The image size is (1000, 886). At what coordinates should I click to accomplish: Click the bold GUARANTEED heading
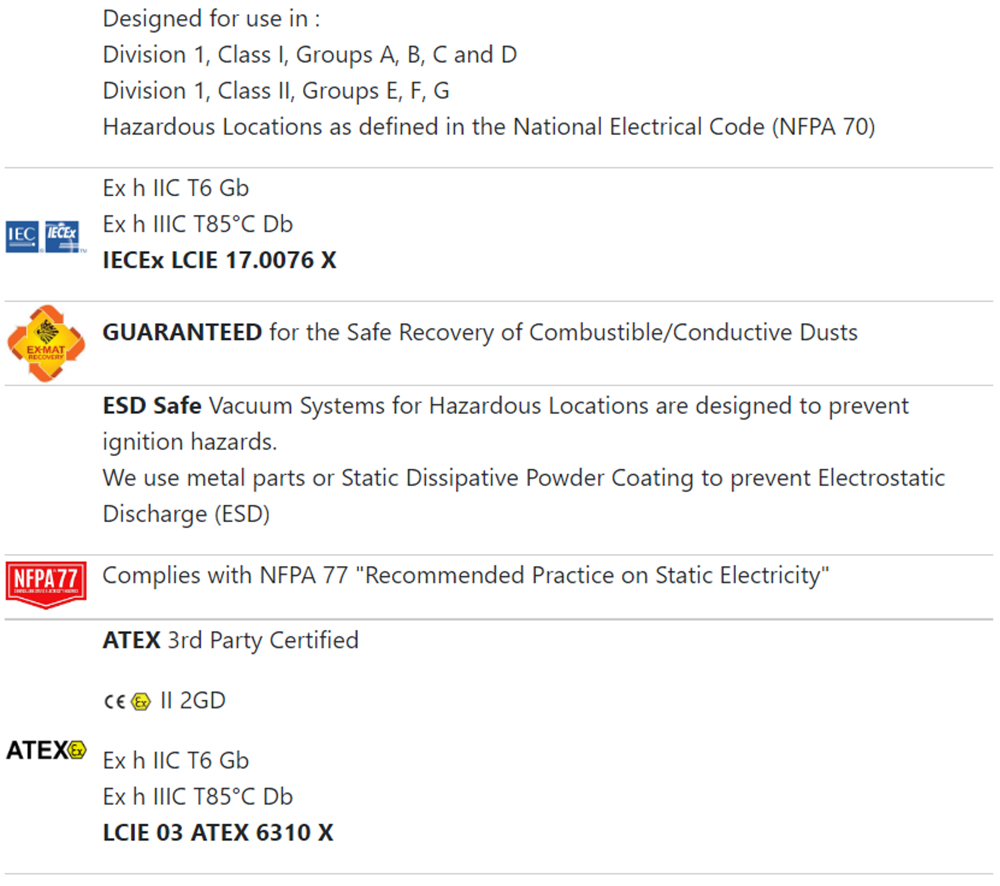182,332
